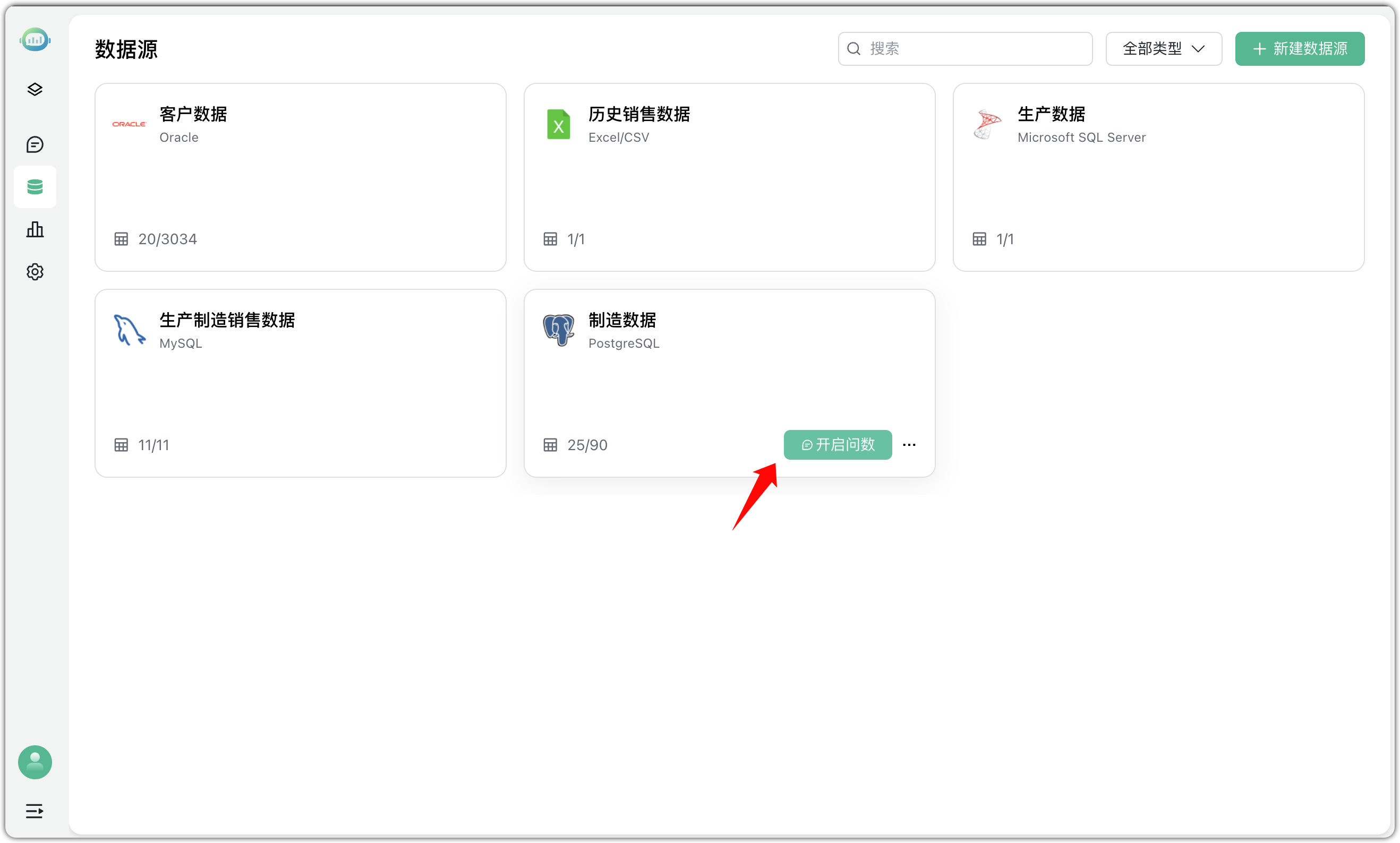The height and width of the screenshot is (843, 1400).
Task: Click the app logo at top left
Action: [35, 39]
